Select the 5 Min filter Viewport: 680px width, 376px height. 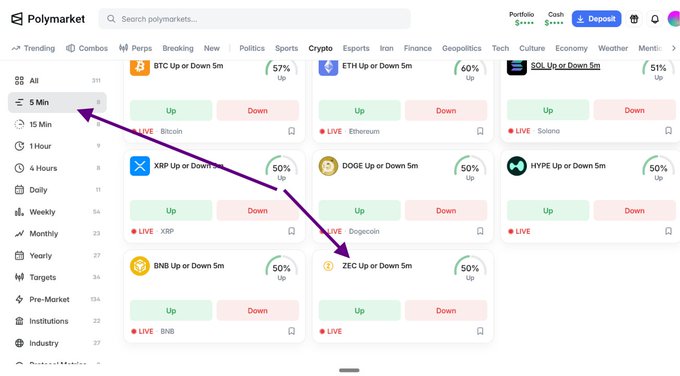[x=57, y=102]
